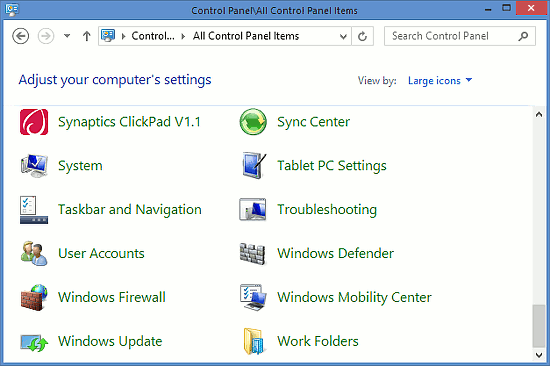Screen dimensions: 550x366
Task: Open the System computer icon
Action: click(x=34, y=166)
